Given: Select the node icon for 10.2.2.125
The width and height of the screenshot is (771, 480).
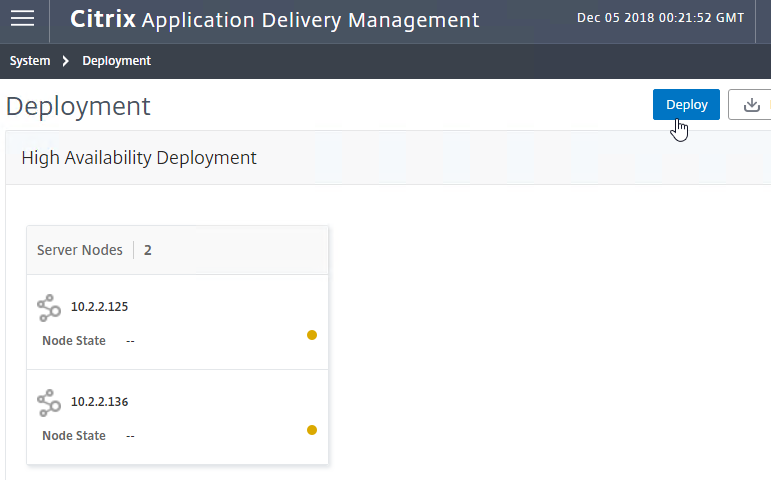Looking at the screenshot, I should pos(49,308).
